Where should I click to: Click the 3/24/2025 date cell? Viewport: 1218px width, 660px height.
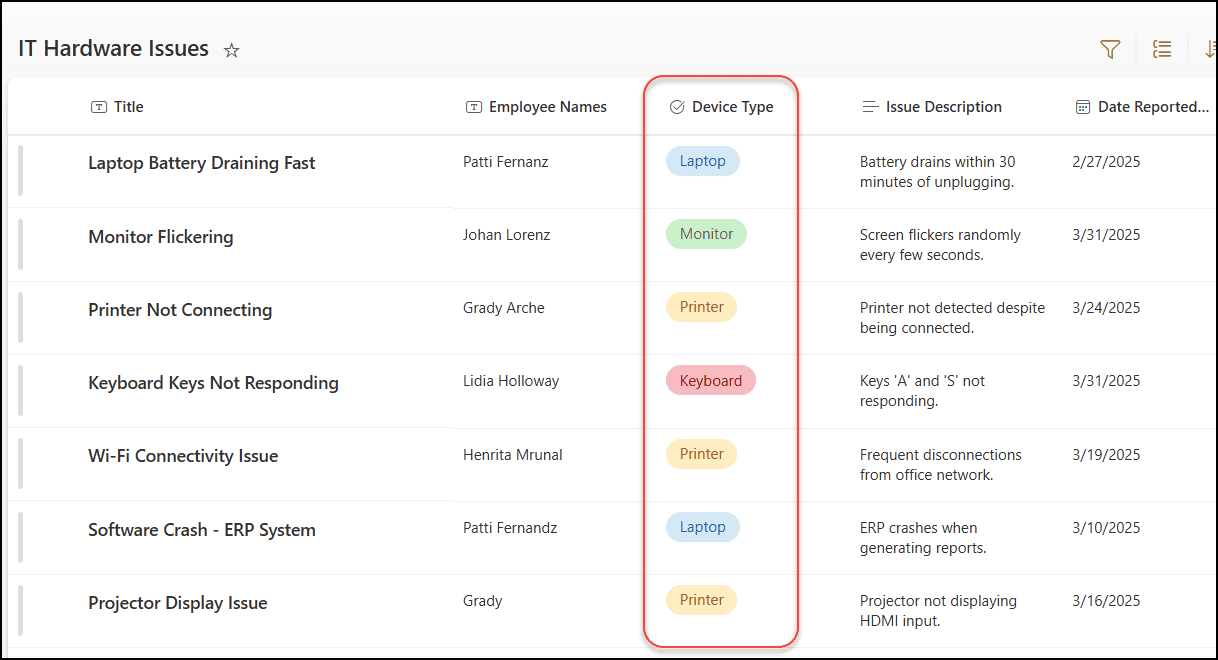coord(1106,308)
